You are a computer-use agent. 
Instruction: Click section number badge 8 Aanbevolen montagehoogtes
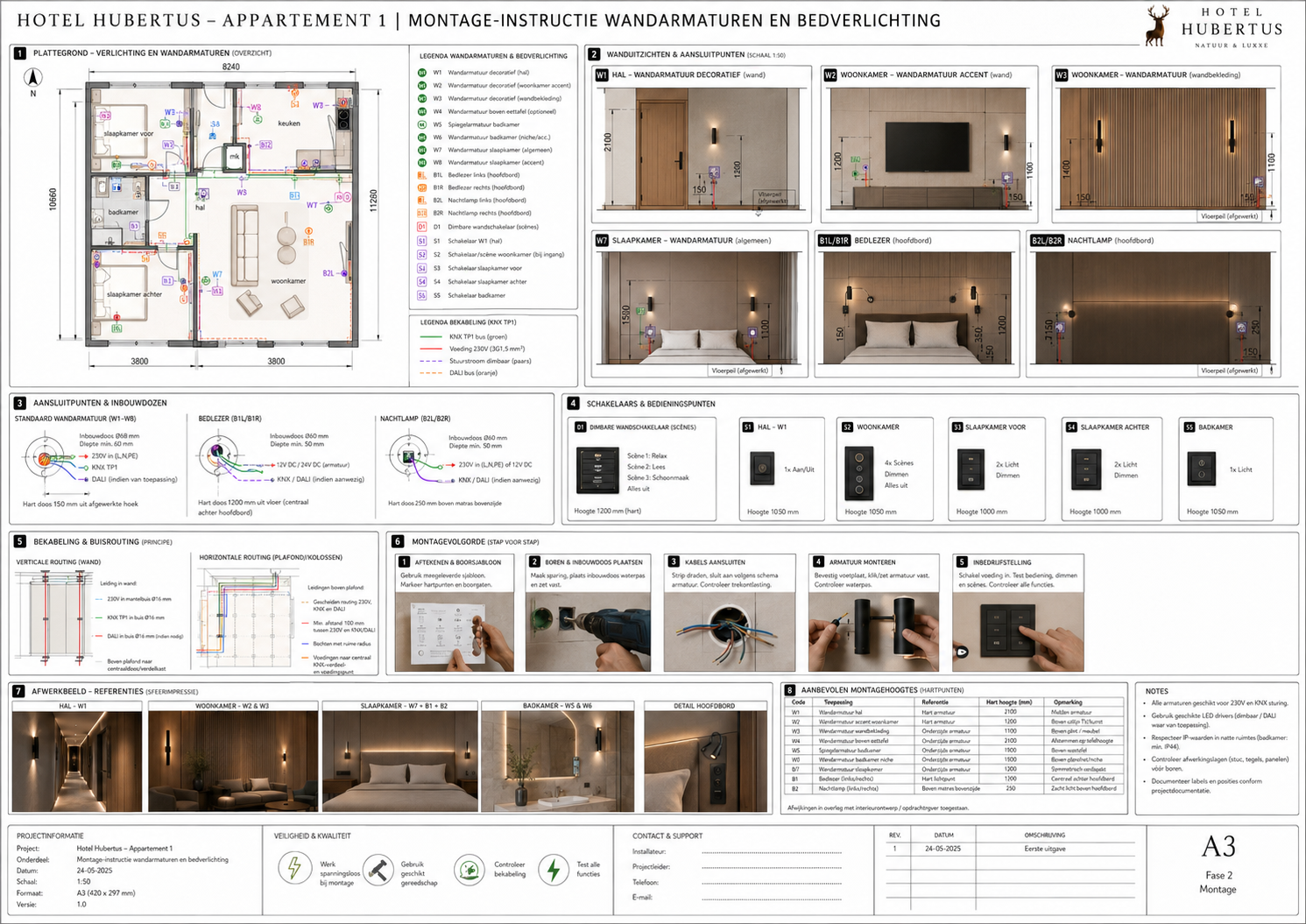(x=789, y=690)
